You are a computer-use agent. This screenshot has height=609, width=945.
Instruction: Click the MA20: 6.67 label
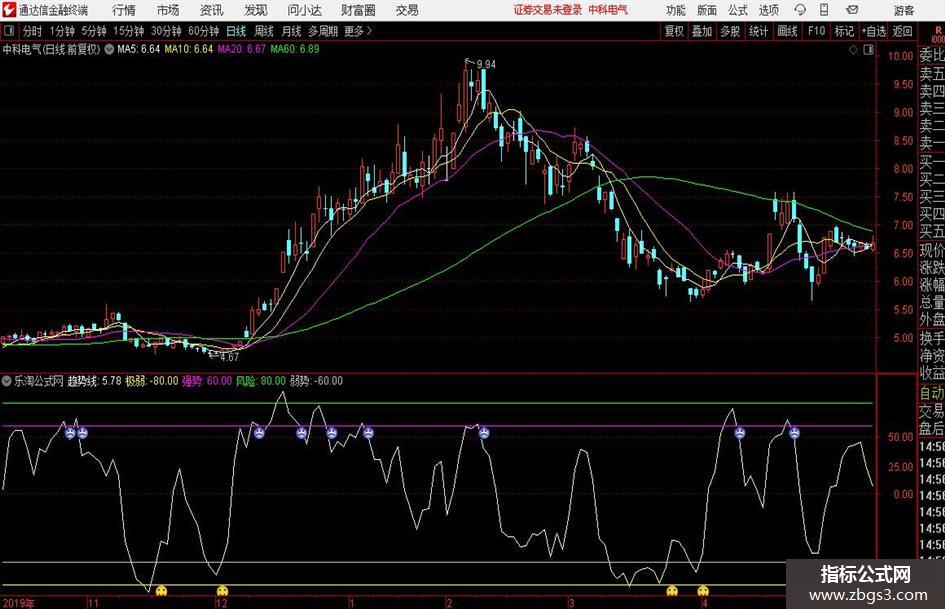tap(242, 49)
